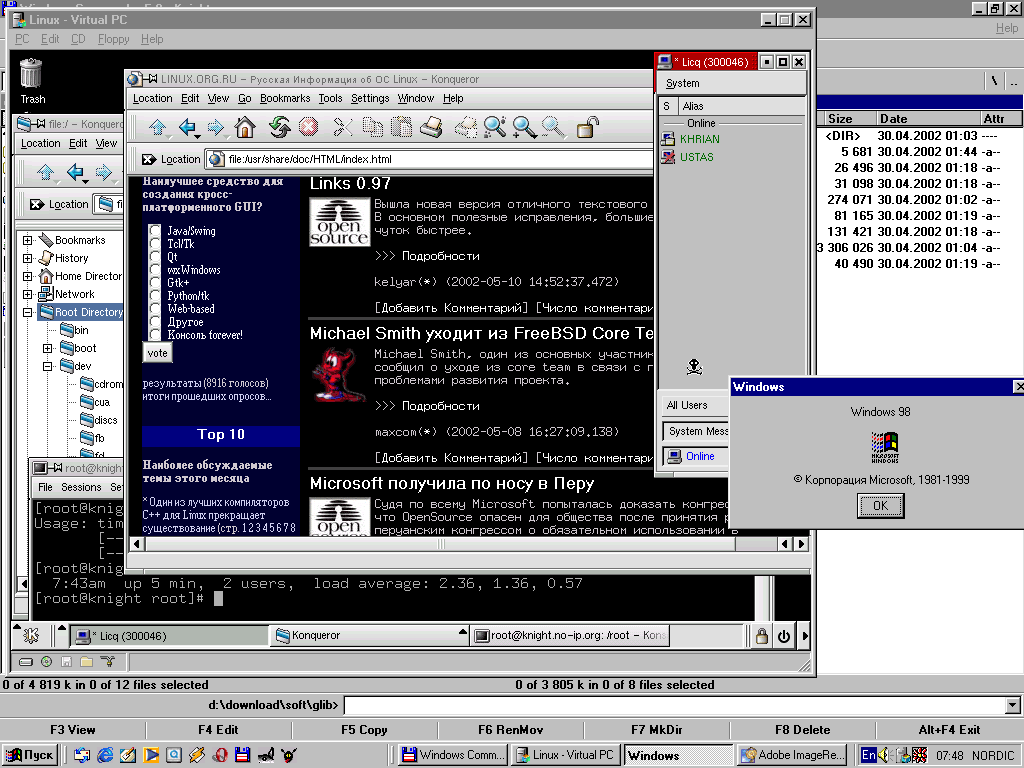The width and height of the screenshot is (1024, 768).
Task: Click the Paste clipboard icon
Action: click(x=401, y=127)
